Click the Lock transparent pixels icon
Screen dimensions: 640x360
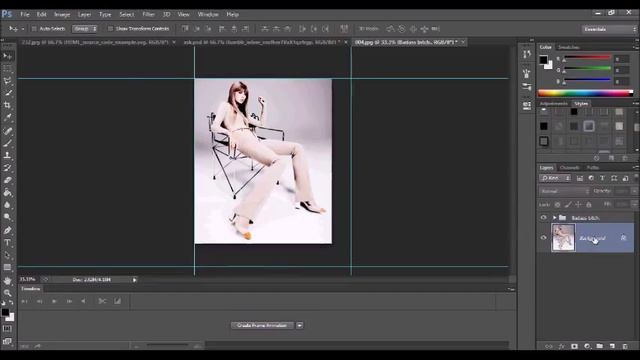click(x=558, y=204)
